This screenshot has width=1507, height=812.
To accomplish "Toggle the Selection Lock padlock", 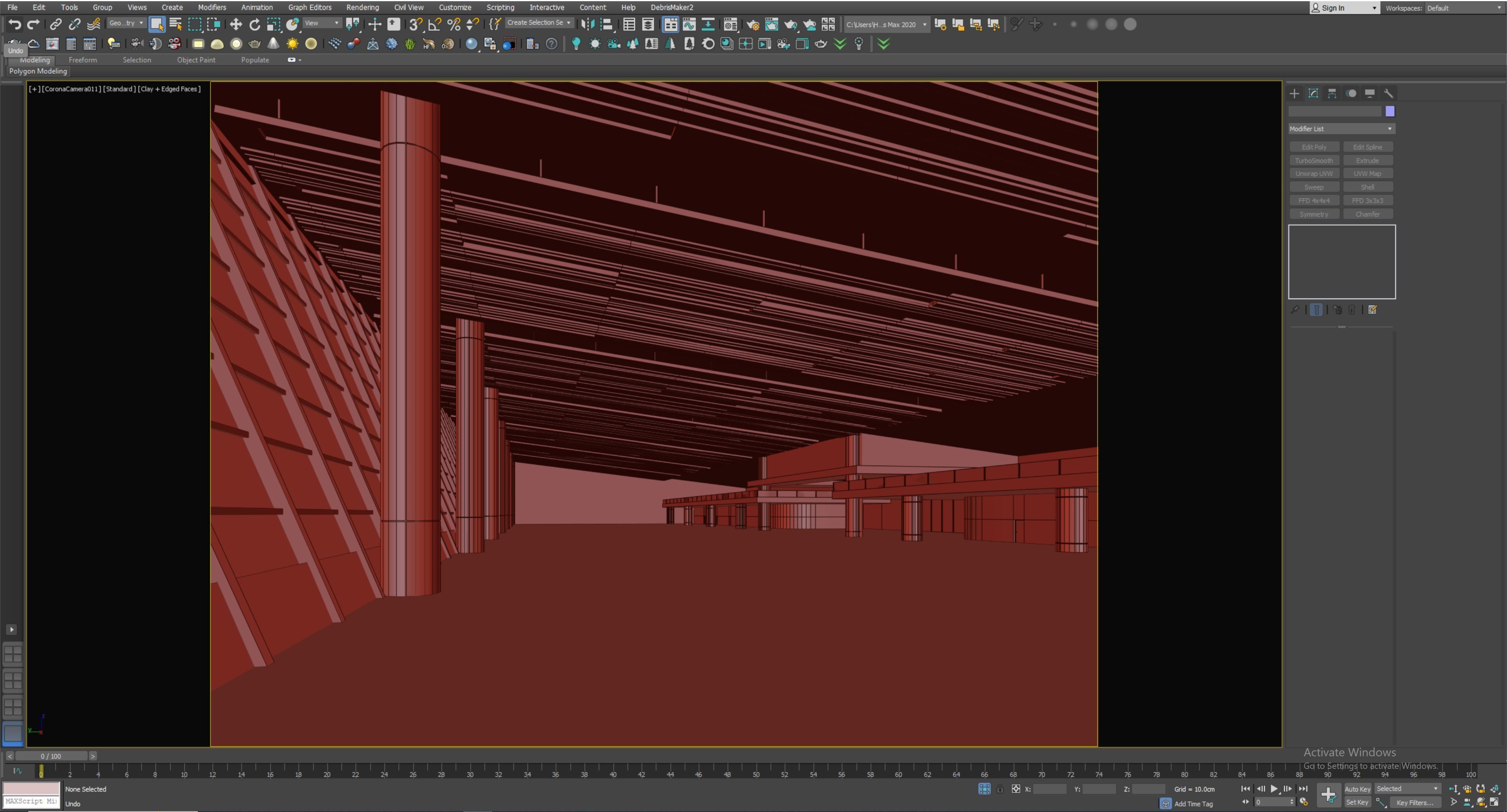I will [1000, 789].
